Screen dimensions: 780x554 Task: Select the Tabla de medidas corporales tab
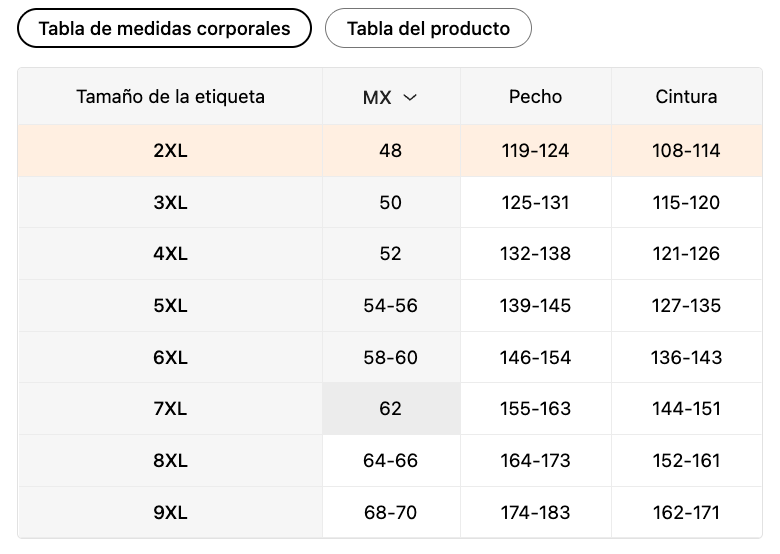(164, 28)
